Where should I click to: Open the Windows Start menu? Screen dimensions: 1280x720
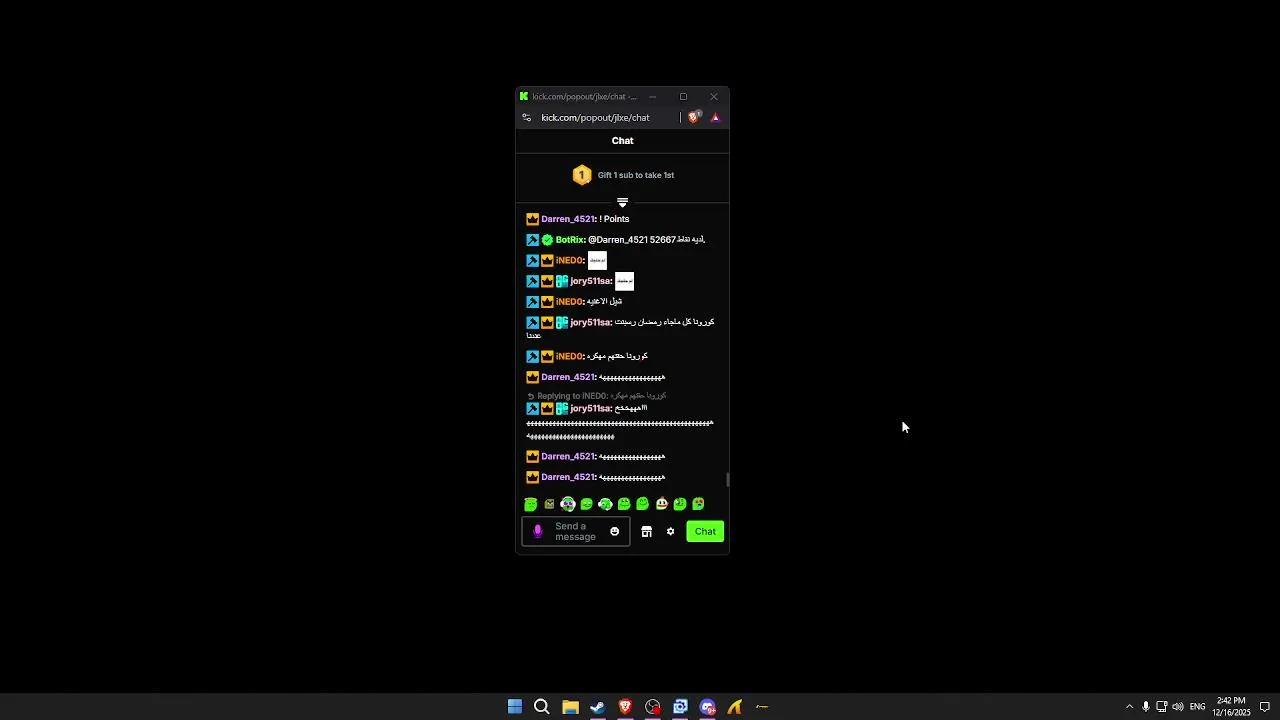point(515,707)
